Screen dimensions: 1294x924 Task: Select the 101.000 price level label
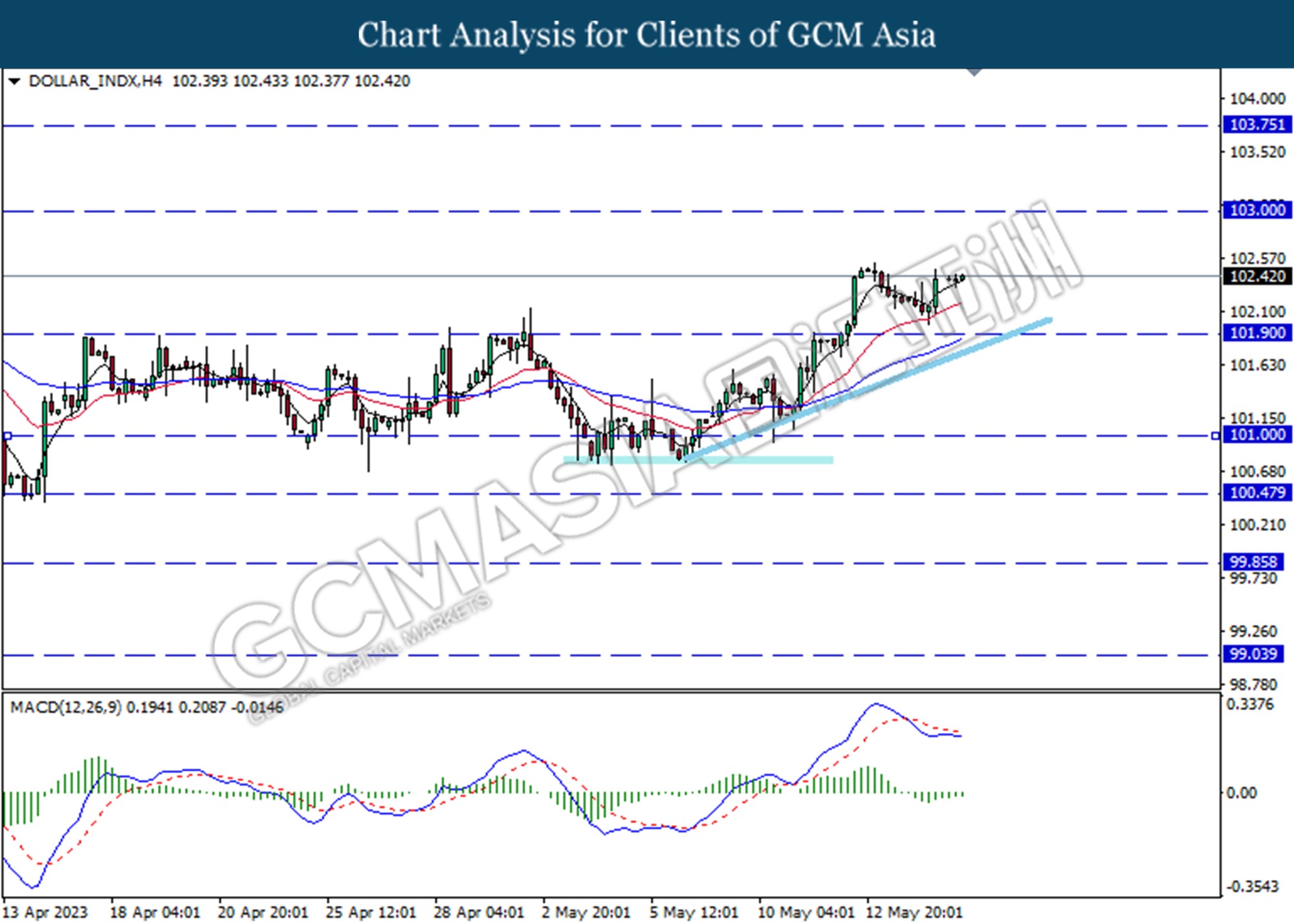click(x=1256, y=434)
